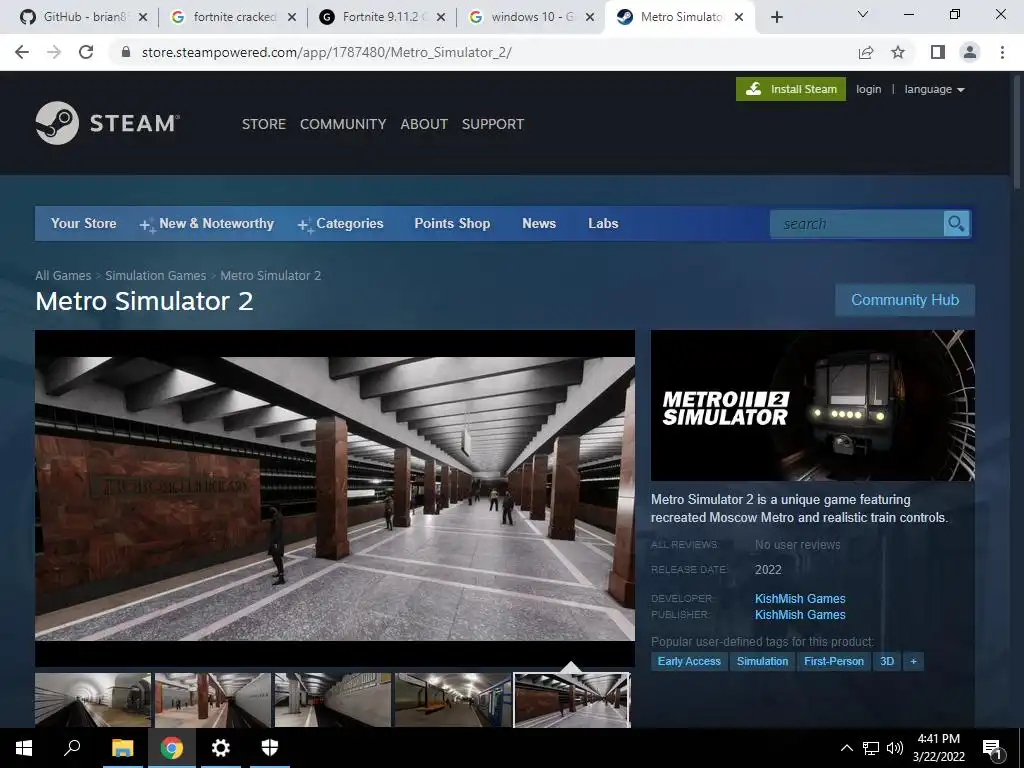Open the STORE menu
Image resolution: width=1024 pixels, height=768 pixels.
click(264, 124)
